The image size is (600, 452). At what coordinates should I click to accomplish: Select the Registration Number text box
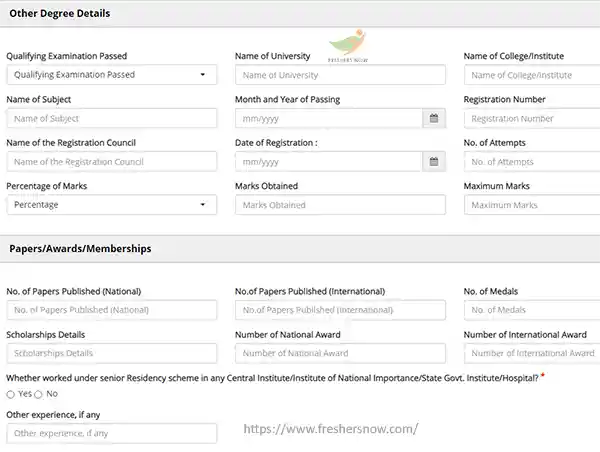click(532, 118)
